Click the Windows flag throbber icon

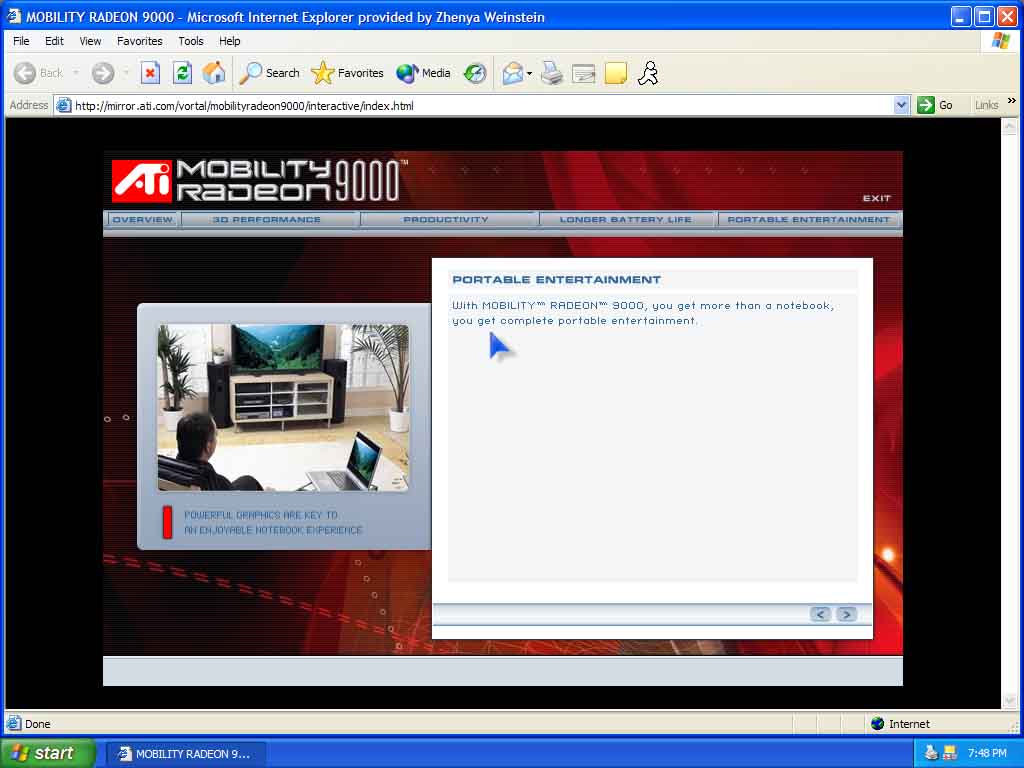[x=1000, y=41]
